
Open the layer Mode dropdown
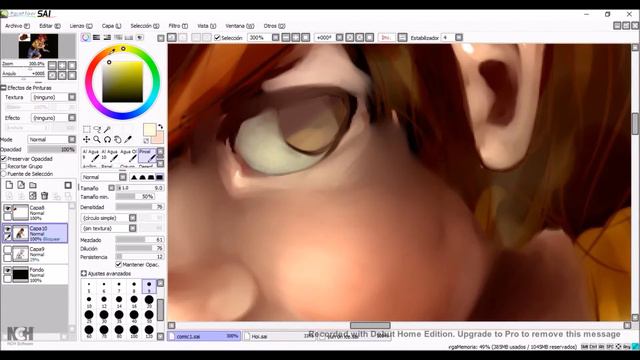[x=72, y=140]
